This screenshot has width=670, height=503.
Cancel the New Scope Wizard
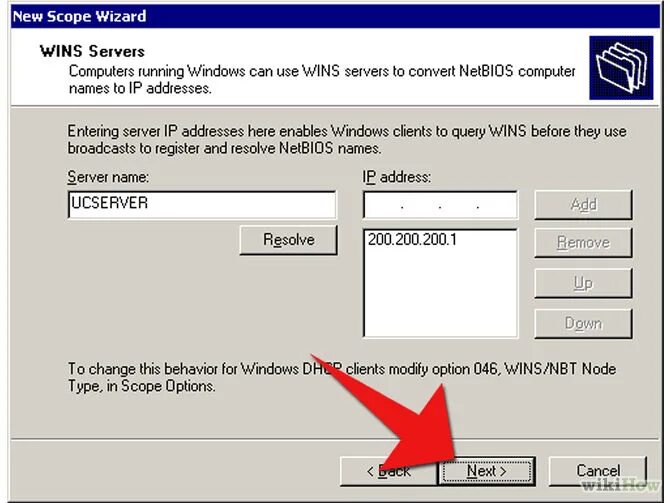(597, 471)
